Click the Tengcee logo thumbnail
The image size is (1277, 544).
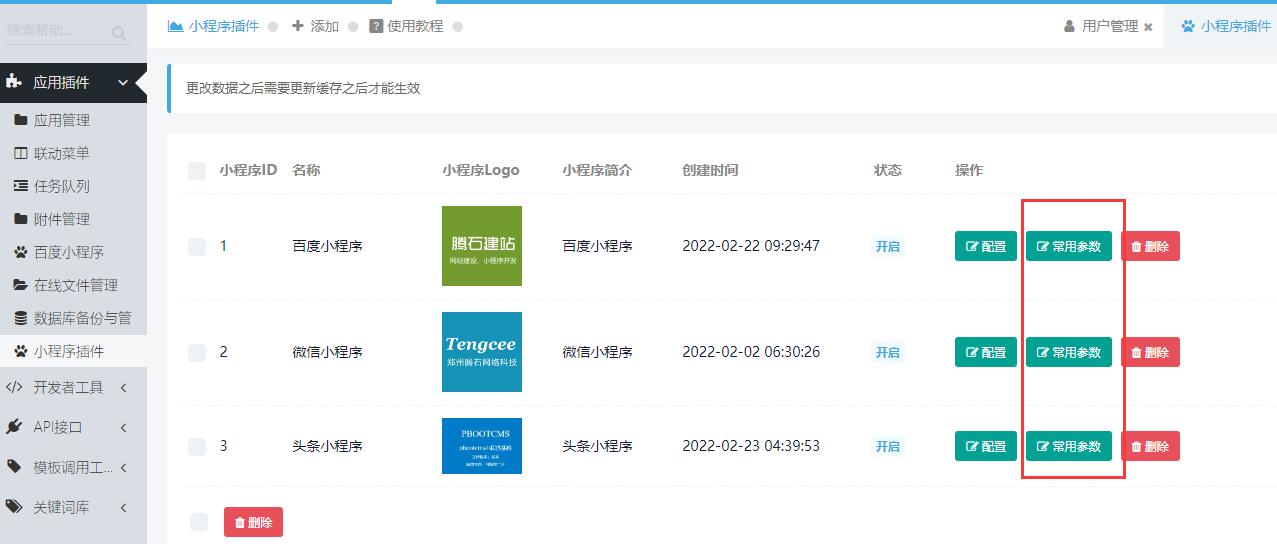pos(482,352)
